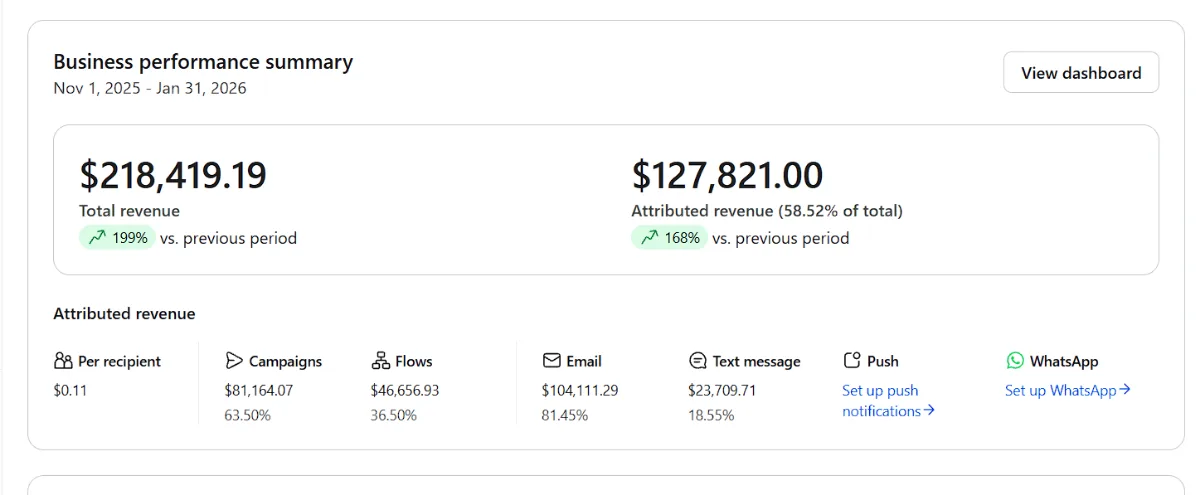Click the Flows diagram icon
Viewport: 1200px width, 495px height.
tap(380, 360)
